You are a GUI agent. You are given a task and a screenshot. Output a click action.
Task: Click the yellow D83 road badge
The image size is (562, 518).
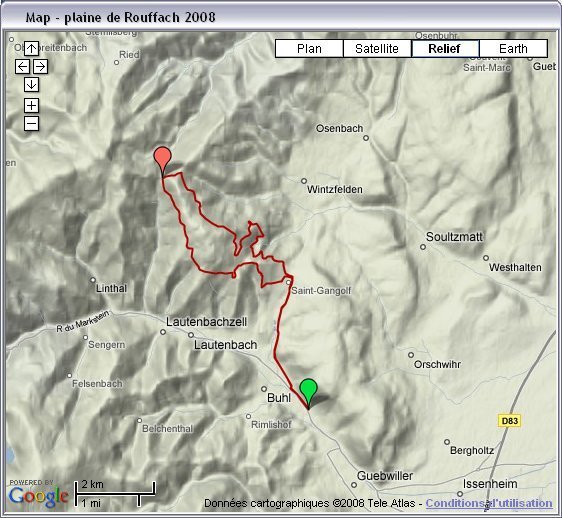tap(509, 420)
